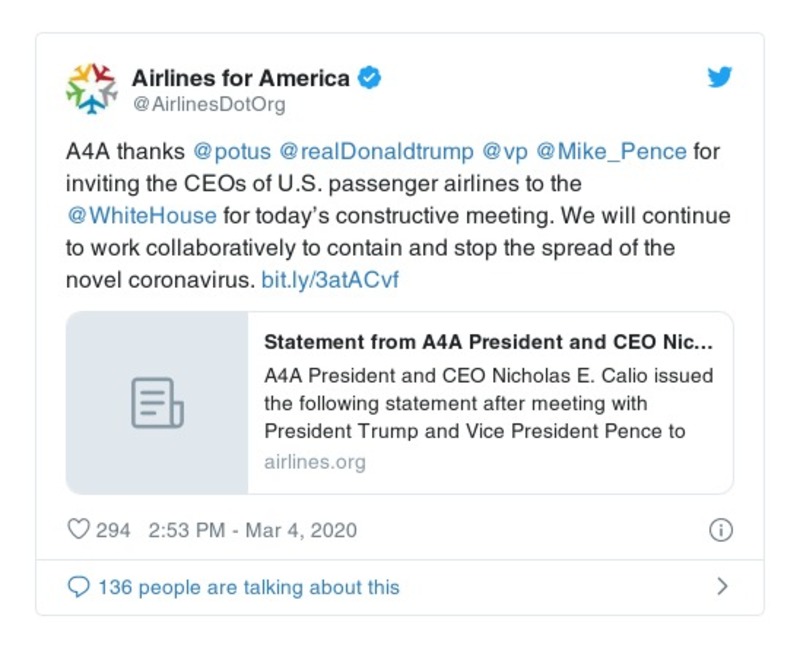Click the blue verified badge icon
This screenshot has width=800, height=654.
tap(370, 78)
